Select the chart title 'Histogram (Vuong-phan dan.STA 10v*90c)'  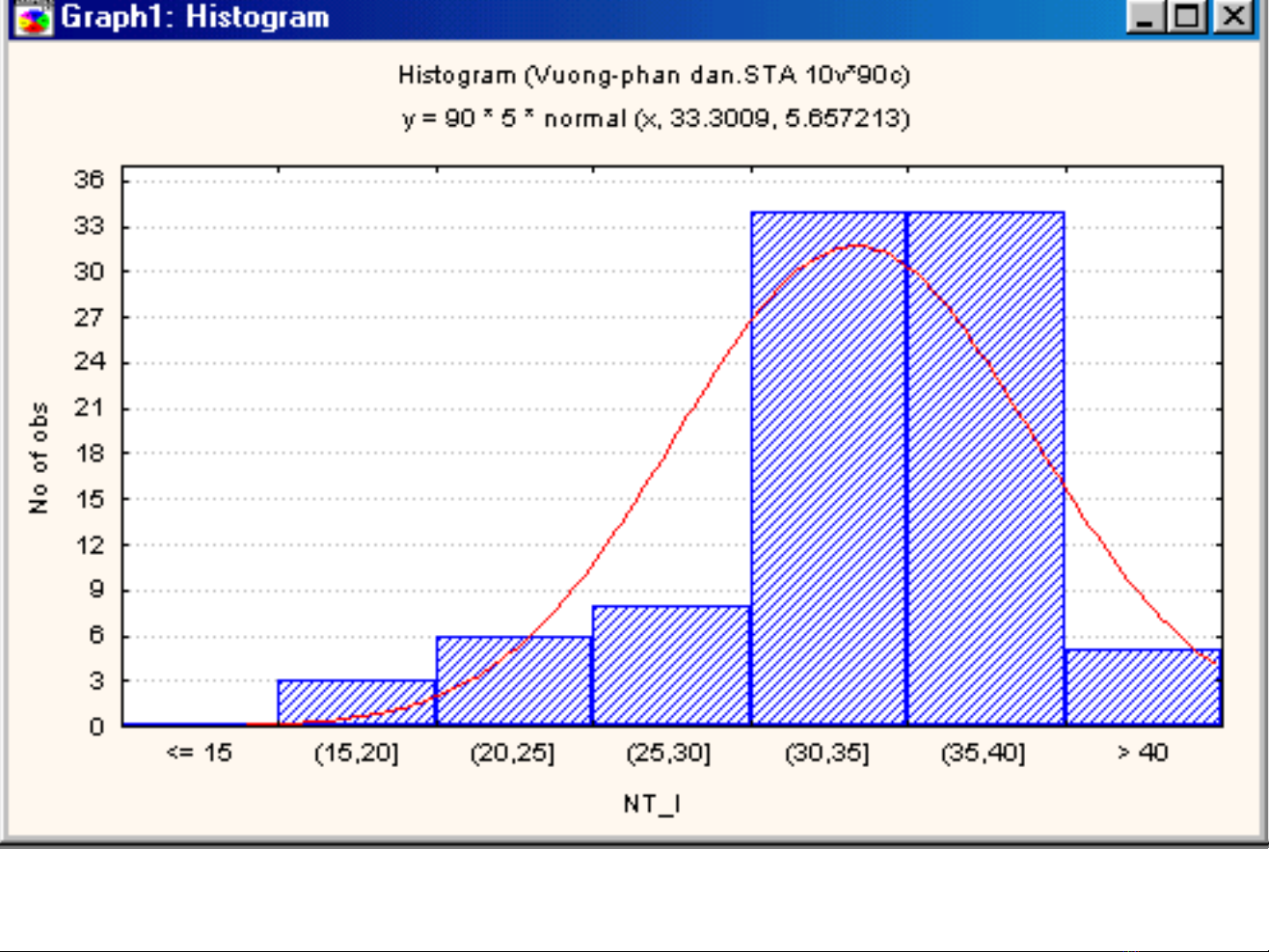coord(653,76)
